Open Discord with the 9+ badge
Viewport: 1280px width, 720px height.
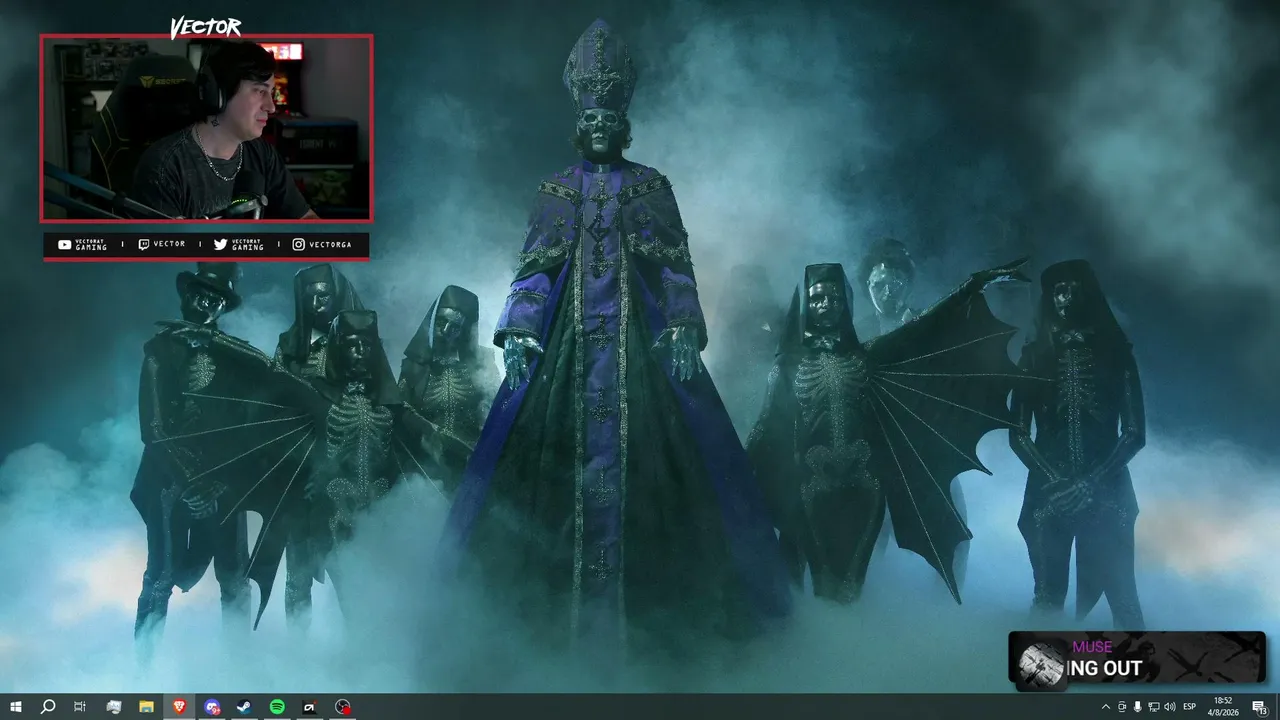[212, 707]
